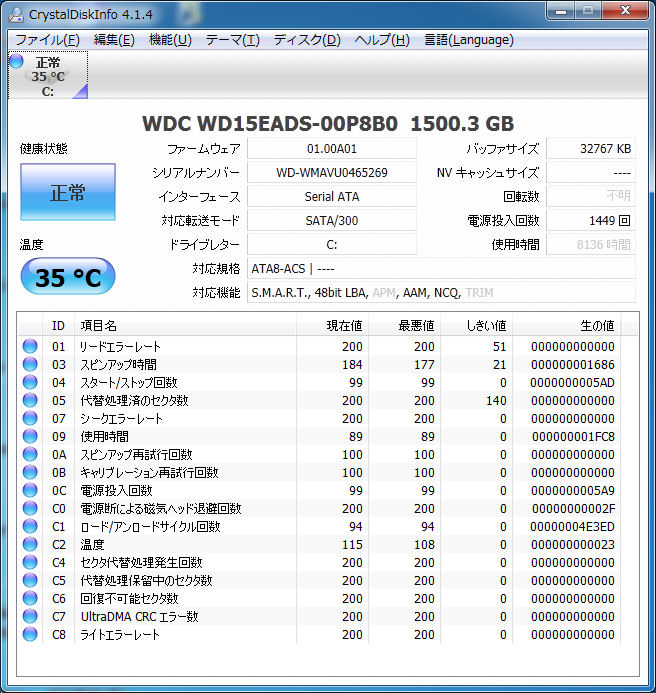This screenshot has width=656, height=693.
Task: Select the スピンアップ時間 attribute name
Action: coord(118,365)
